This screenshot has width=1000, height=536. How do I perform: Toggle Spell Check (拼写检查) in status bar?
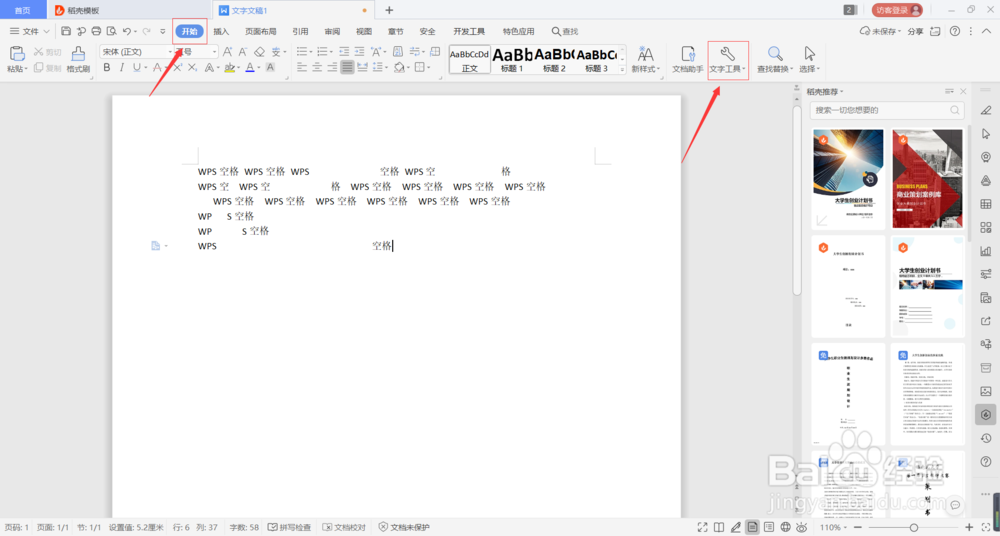[290, 527]
